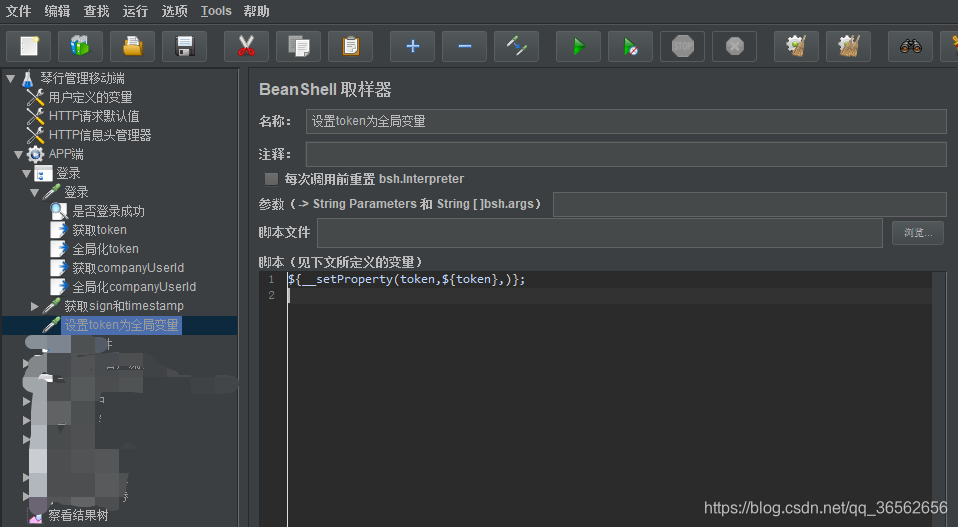Select 获取token extractor node

click(99, 230)
